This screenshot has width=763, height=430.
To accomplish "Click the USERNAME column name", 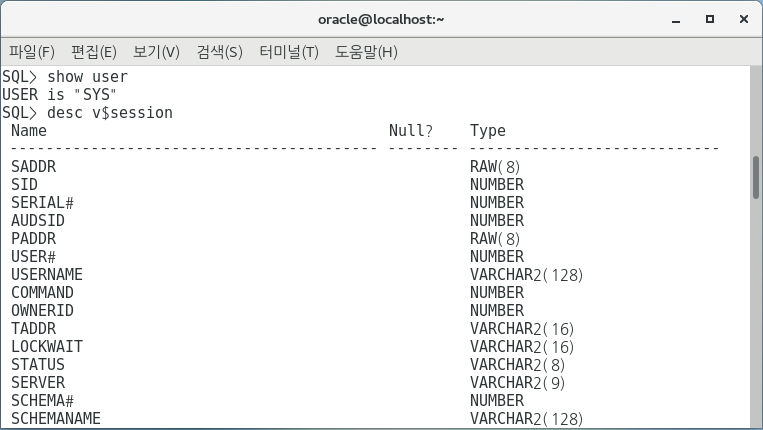I will [47, 274].
